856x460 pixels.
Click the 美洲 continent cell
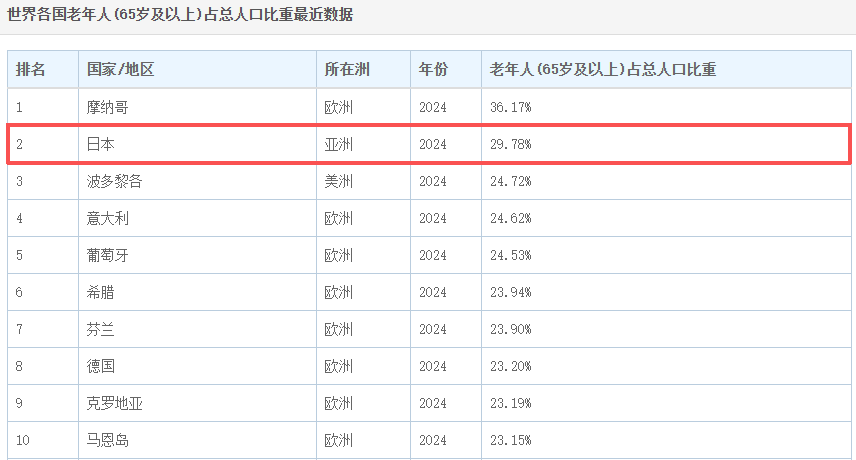tap(339, 181)
